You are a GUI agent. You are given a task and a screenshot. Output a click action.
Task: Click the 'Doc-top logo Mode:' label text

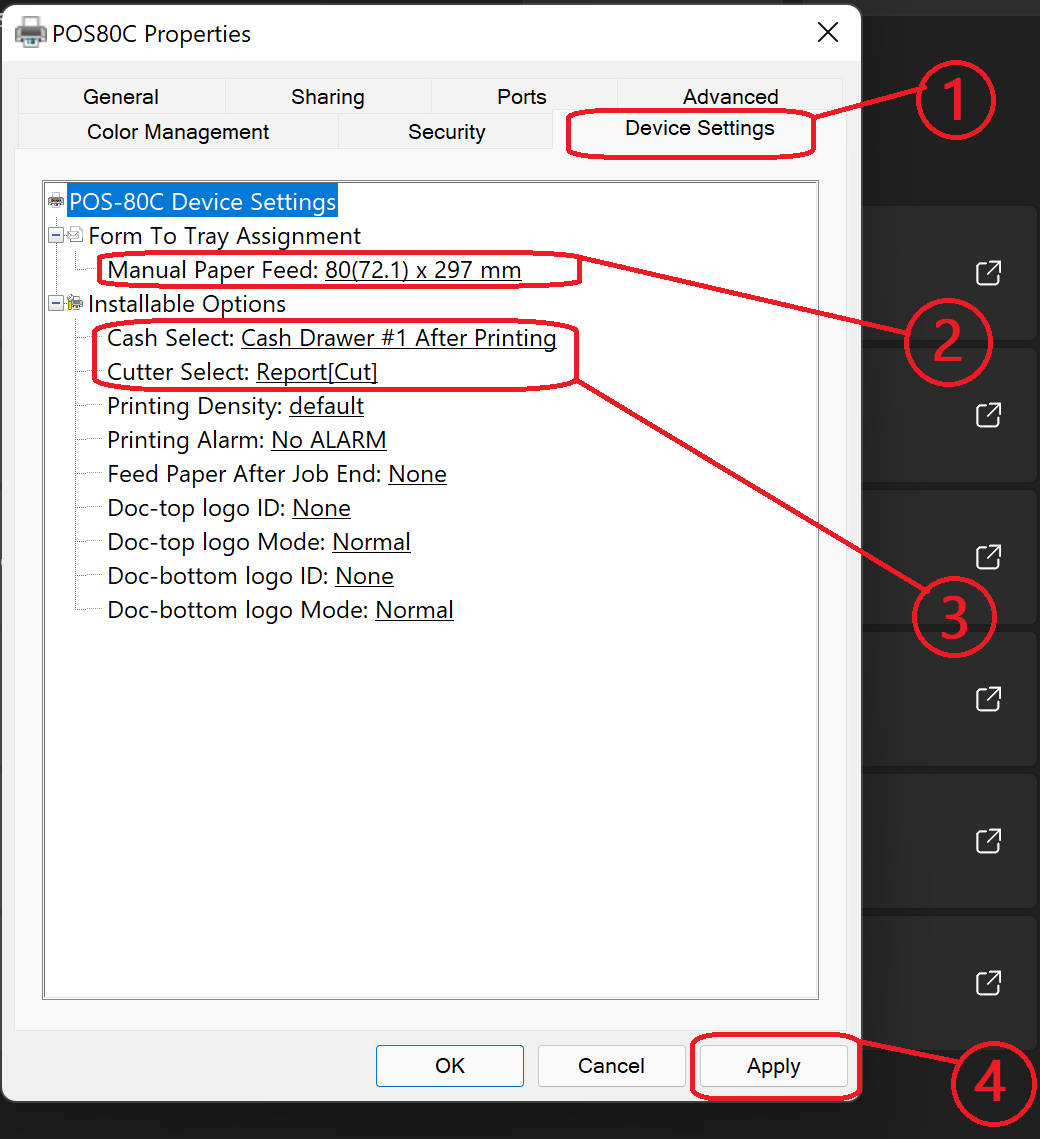(x=216, y=542)
